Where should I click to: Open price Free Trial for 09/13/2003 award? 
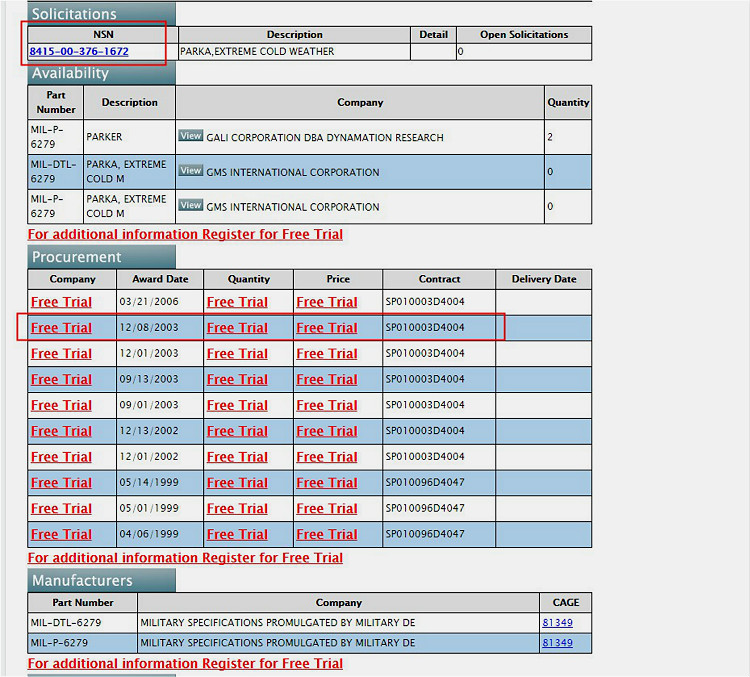tap(327, 379)
